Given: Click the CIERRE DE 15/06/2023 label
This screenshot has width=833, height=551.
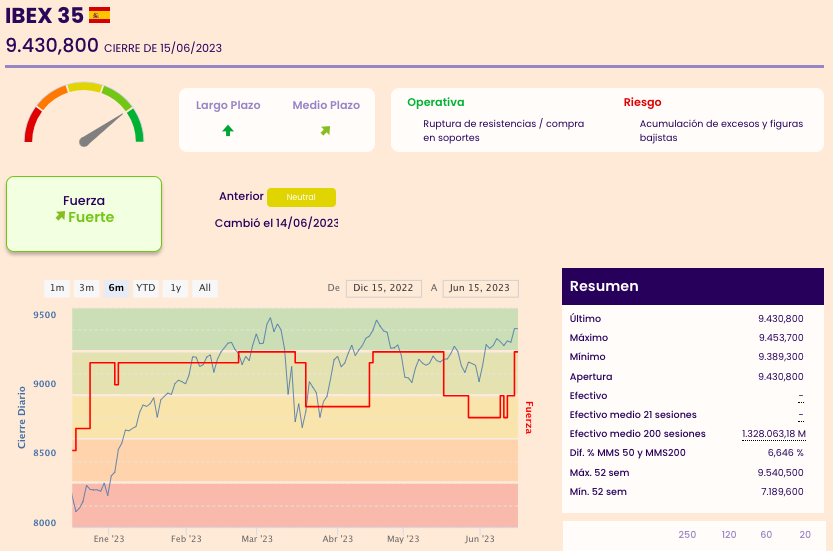Looking at the screenshot, I should 163,48.
